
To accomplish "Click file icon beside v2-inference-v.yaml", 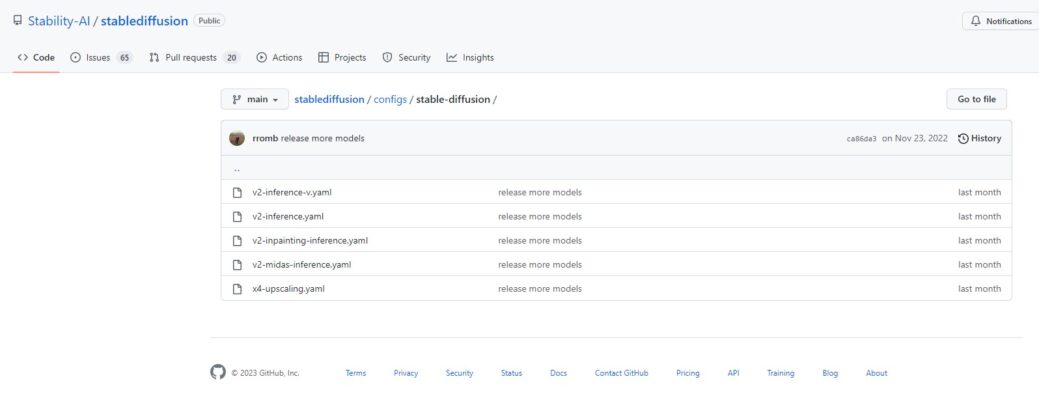I will (x=237, y=193).
